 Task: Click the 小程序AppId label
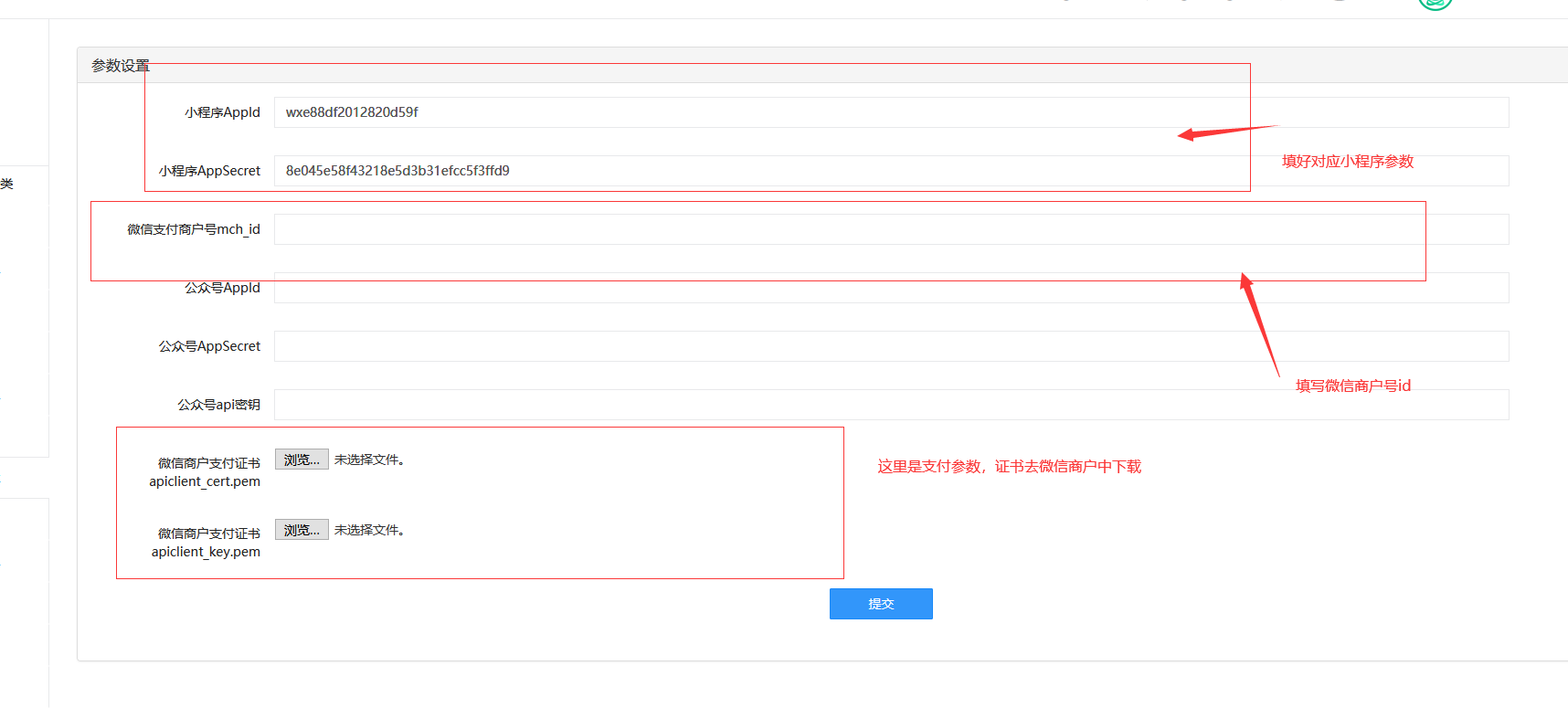tap(222, 112)
